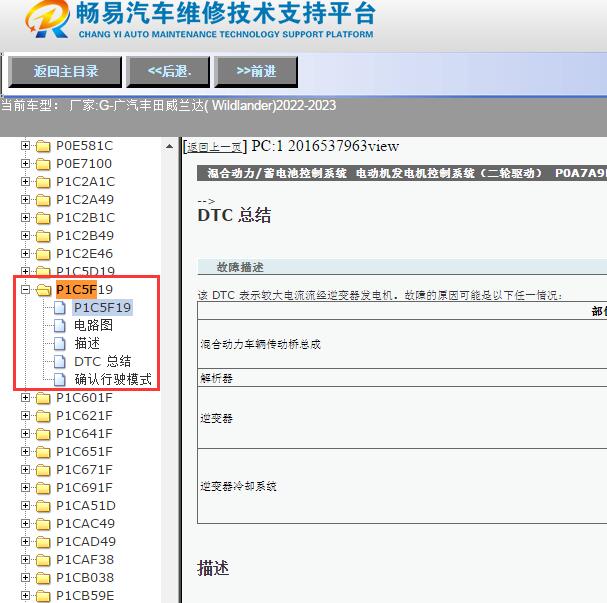Image resolution: width=607 pixels, height=603 pixels.
Task: Open the 确认行驶模式 tree item
Action: pyautogui.click(x=113, y=380)
